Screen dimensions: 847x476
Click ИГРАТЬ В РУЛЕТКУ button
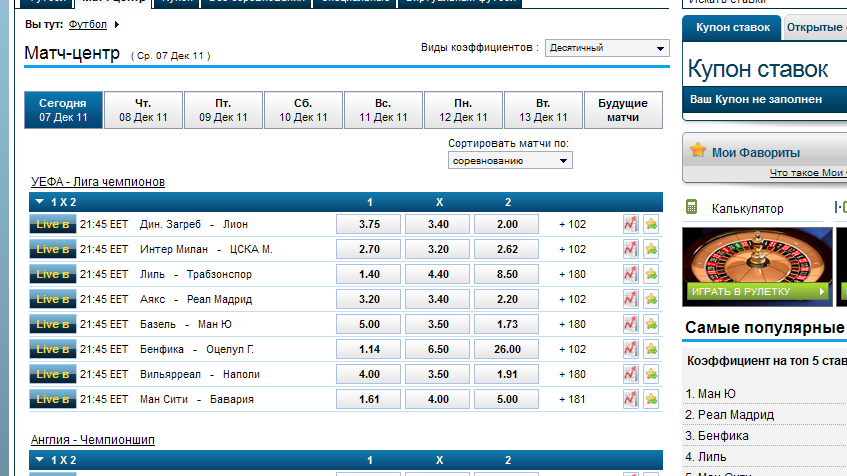coord(757,292)
